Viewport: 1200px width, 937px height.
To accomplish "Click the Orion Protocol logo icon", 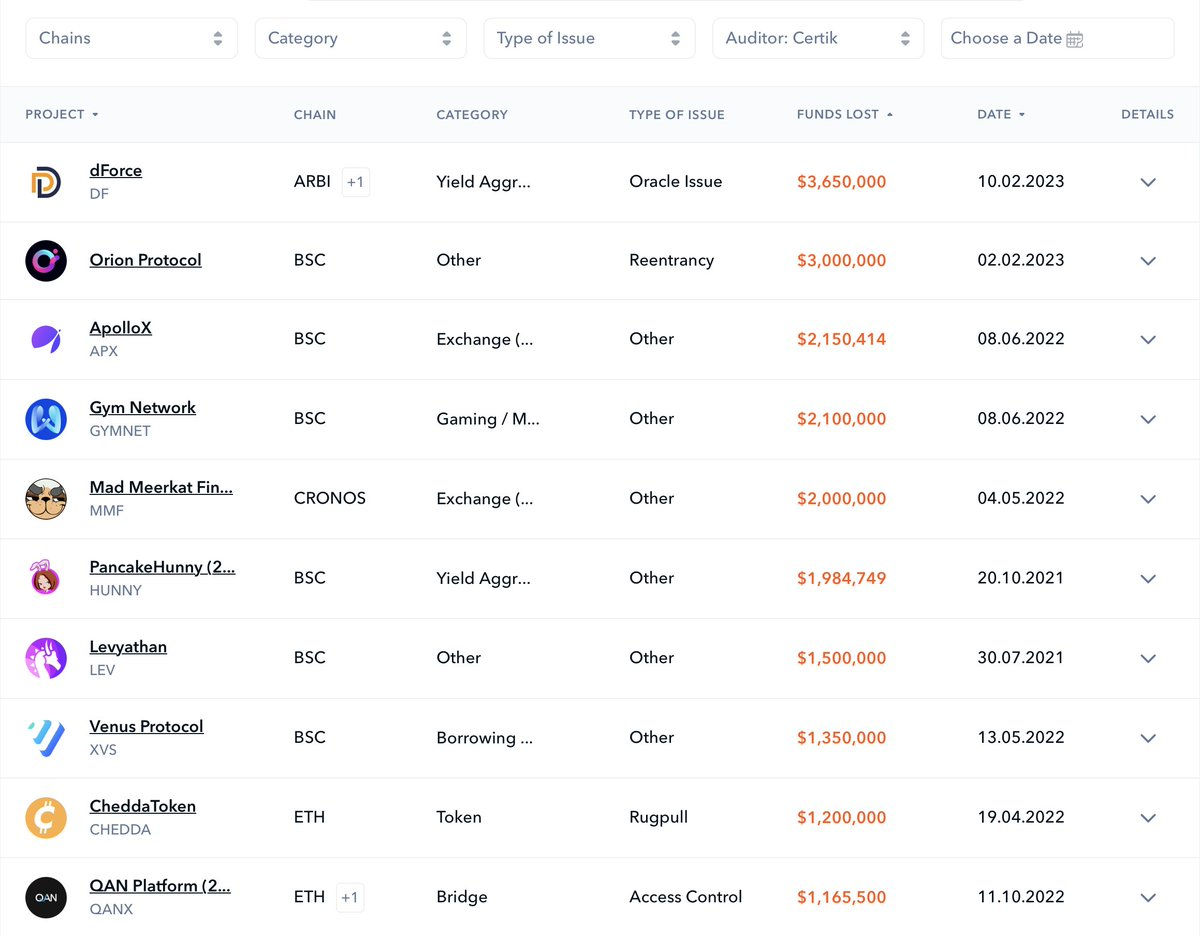I will pos(46,261).
